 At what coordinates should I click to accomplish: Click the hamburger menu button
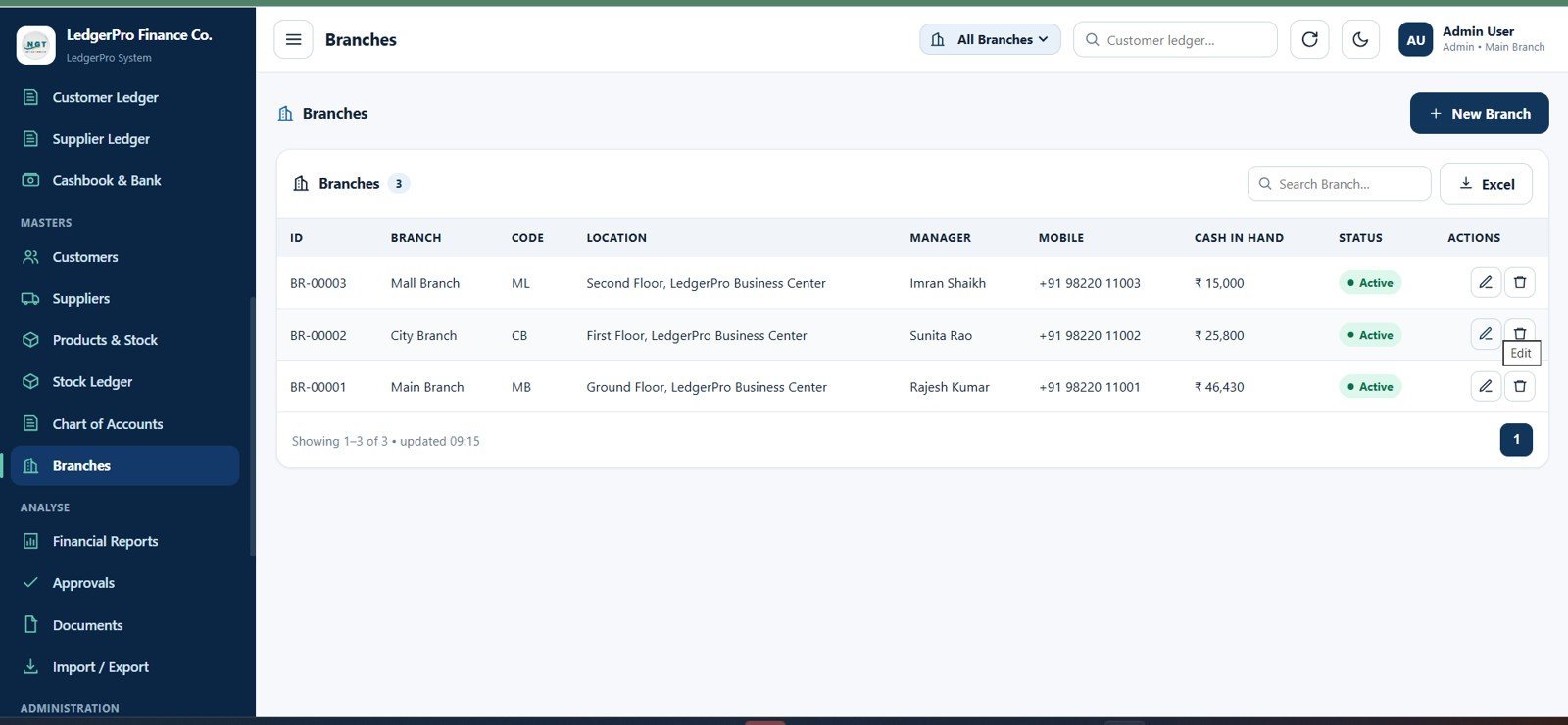pyautogui.click(x=293, y=40)
